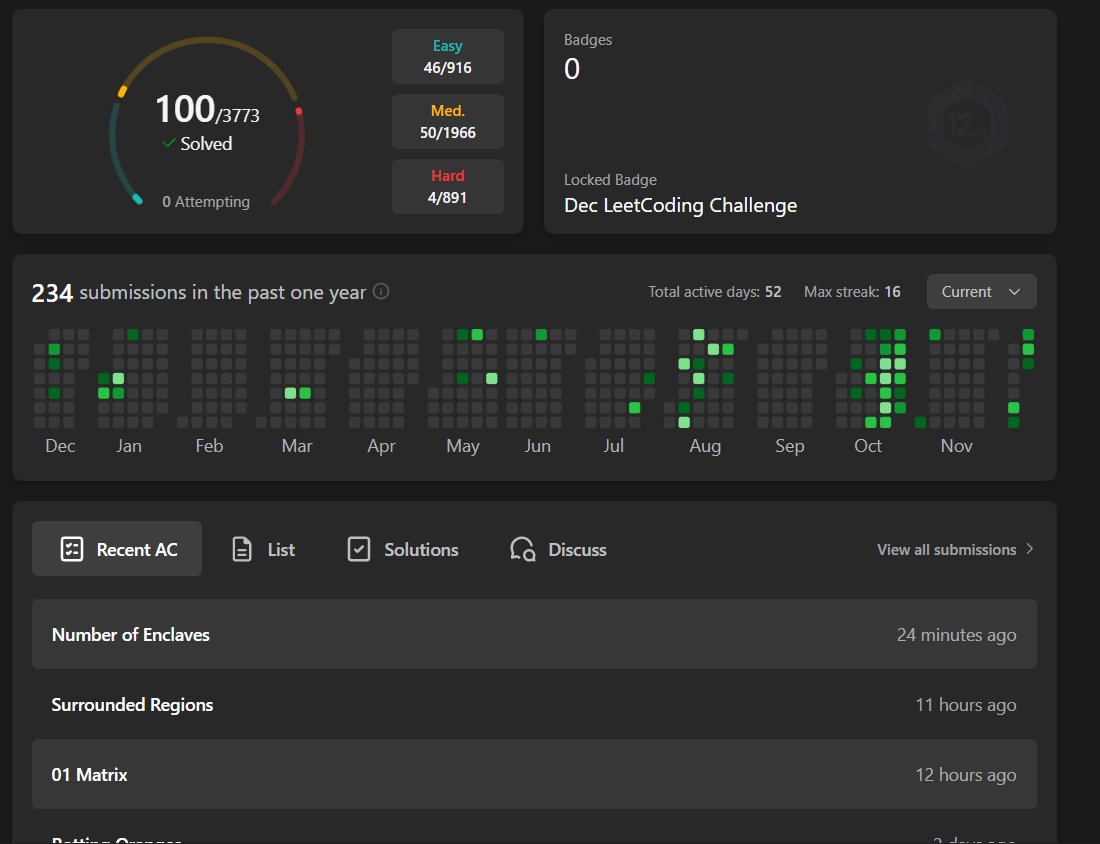1100x844 pixels.
Task: Click the circular solved progress ring
Action: 206,122
